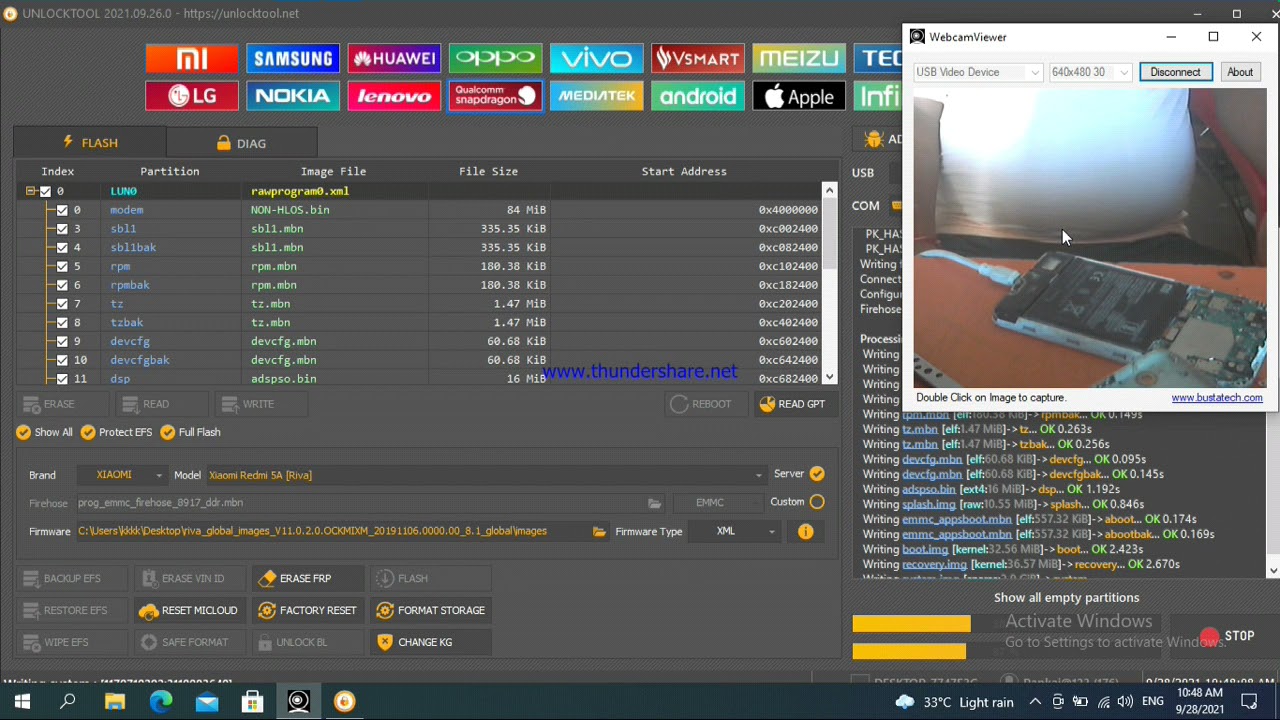Open the About button in WebcamViewer

pyautogui.click(x=1240, y=72)
